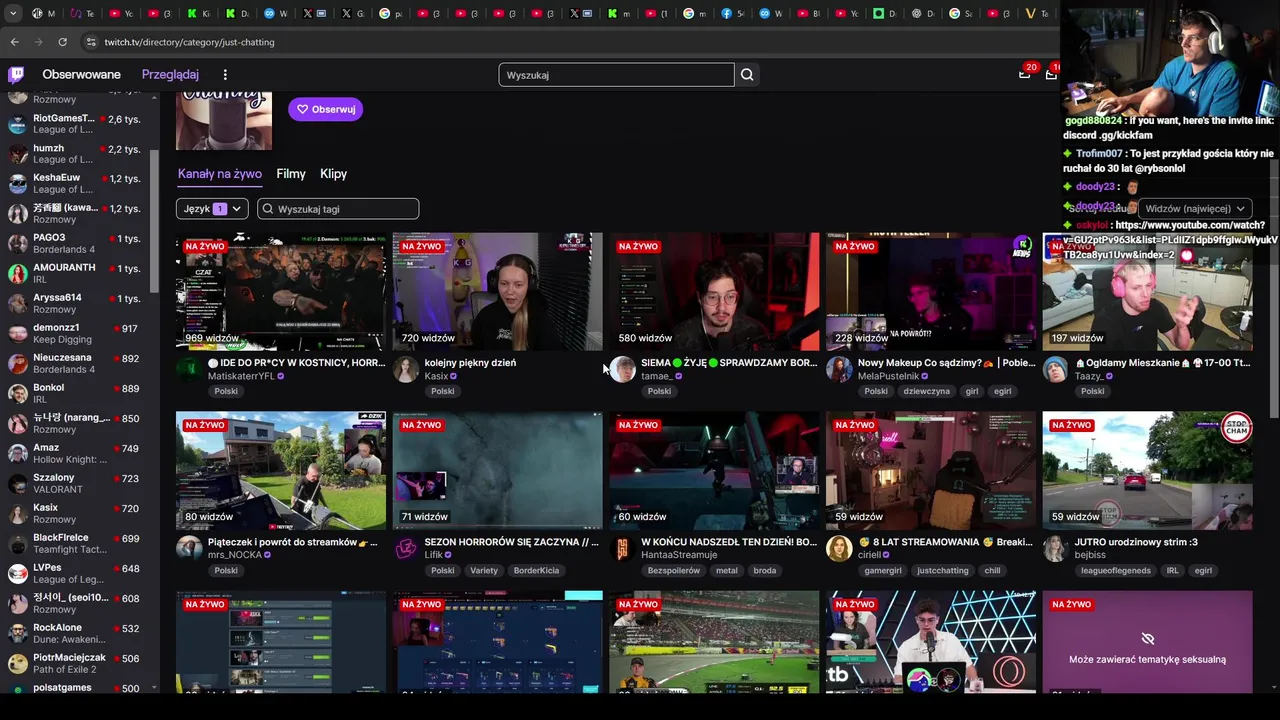
Task: Click humzh avatar in sidebar
Action: pos(17,154)
